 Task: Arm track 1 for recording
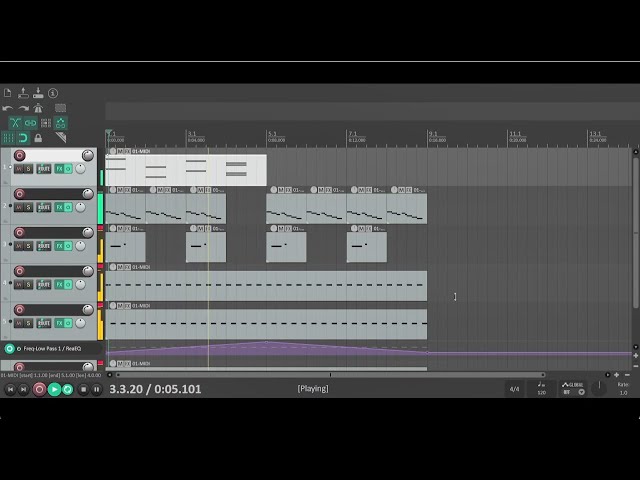(x=20, y=156)
